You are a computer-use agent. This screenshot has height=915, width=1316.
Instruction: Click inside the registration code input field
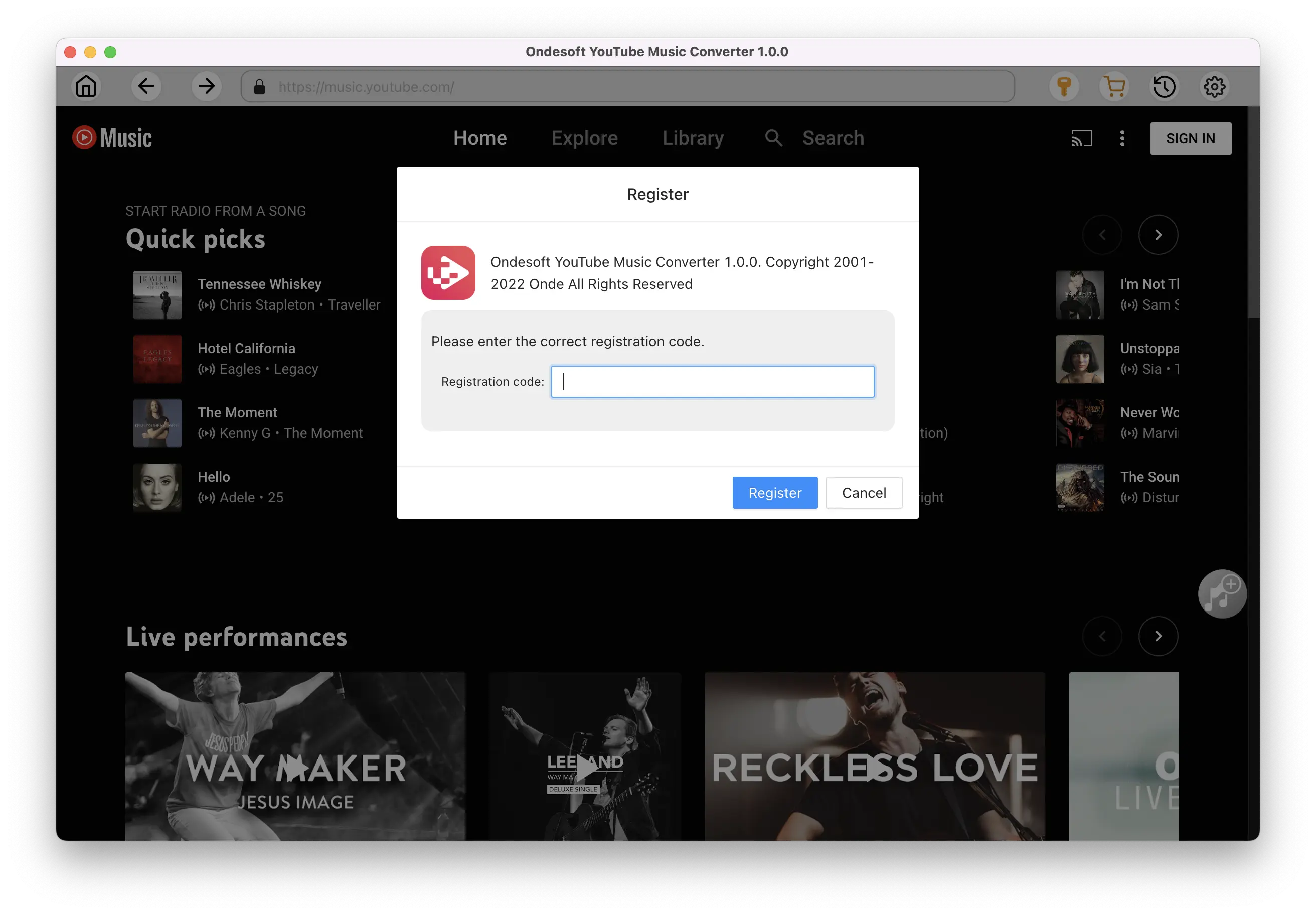[713, 381]
